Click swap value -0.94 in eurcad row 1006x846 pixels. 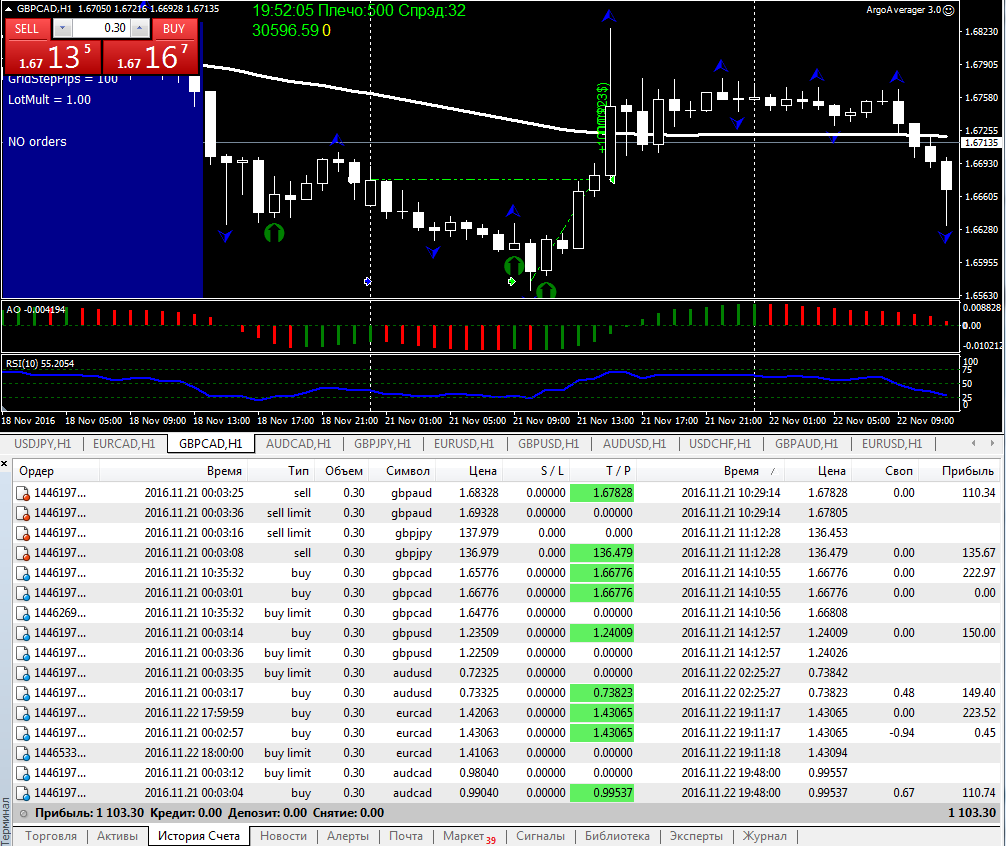[901, 732]
